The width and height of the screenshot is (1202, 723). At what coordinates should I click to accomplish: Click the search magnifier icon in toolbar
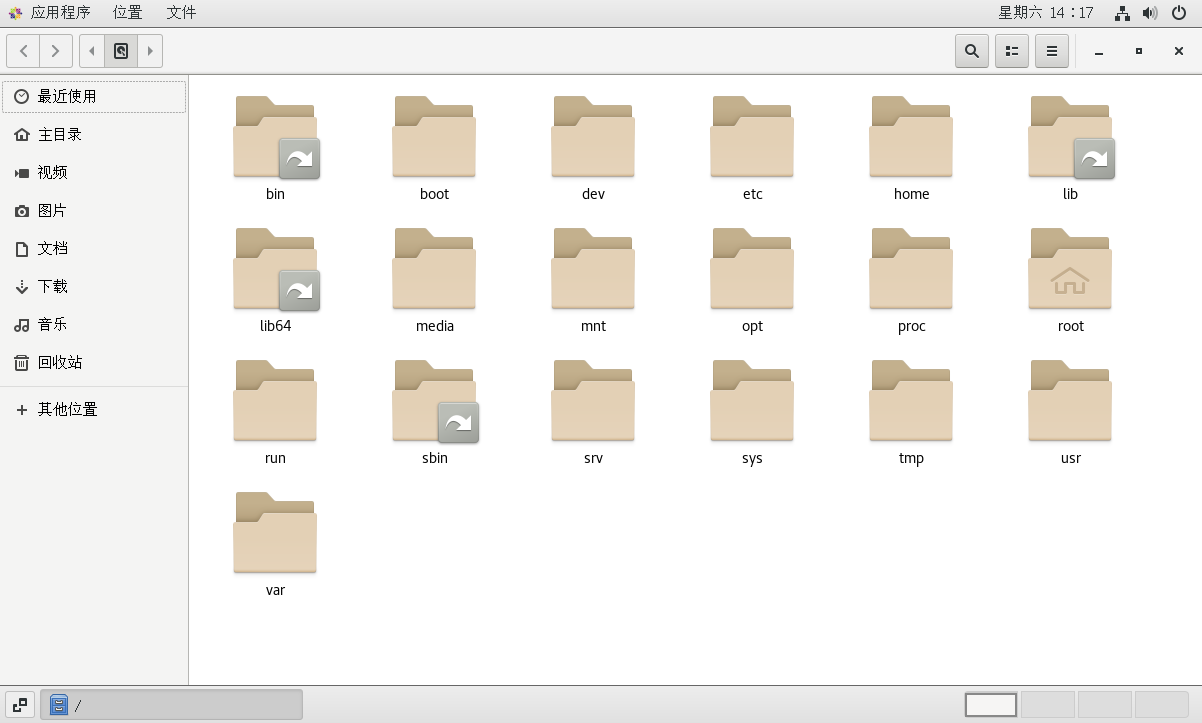point(971,51)
